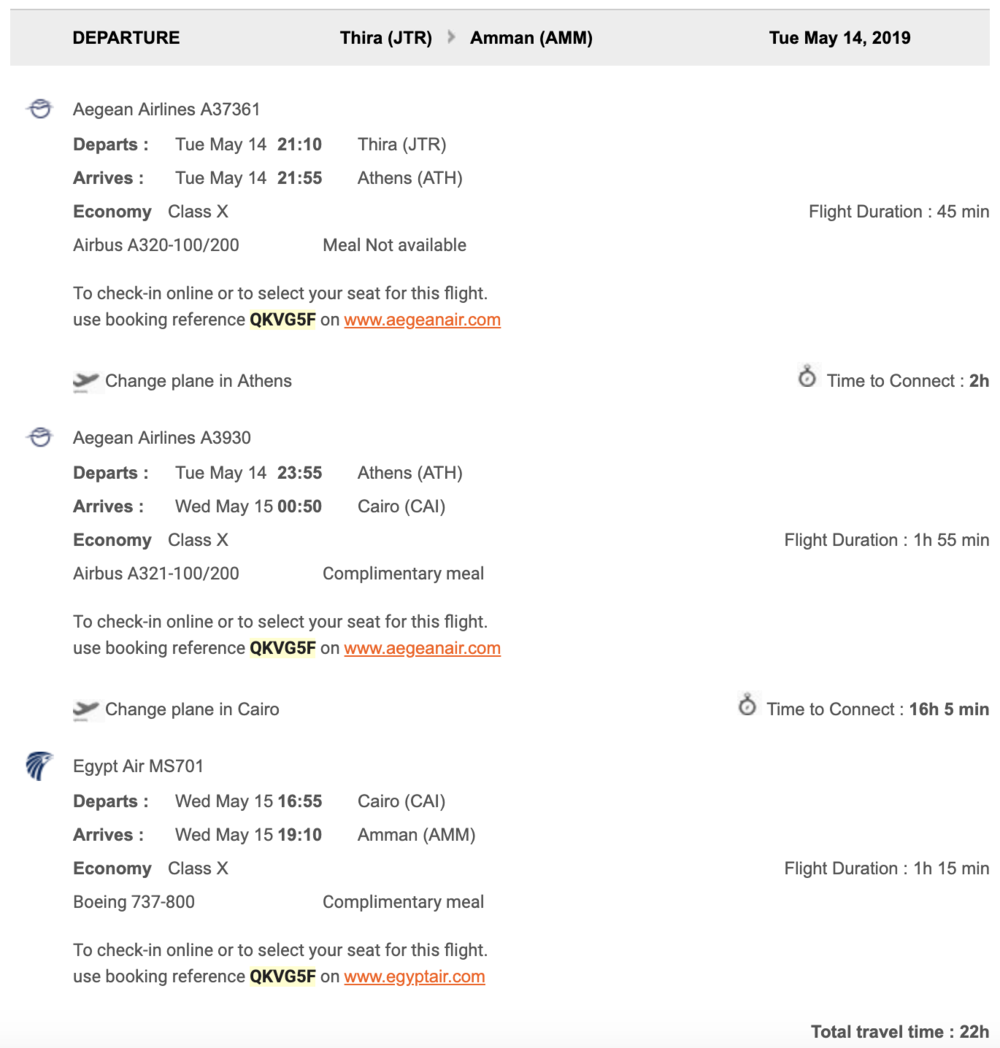Open the aegeanair.com link under flight A3930

[422, 648]
